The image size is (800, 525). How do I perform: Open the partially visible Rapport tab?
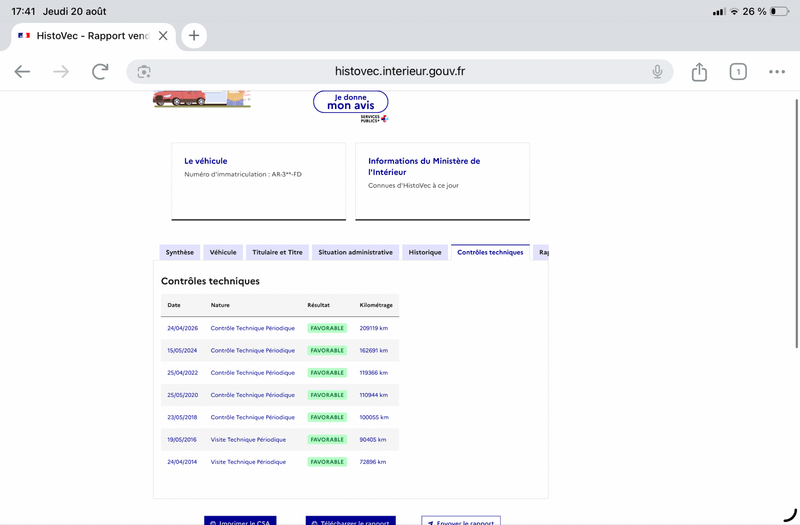pos(541,253)
